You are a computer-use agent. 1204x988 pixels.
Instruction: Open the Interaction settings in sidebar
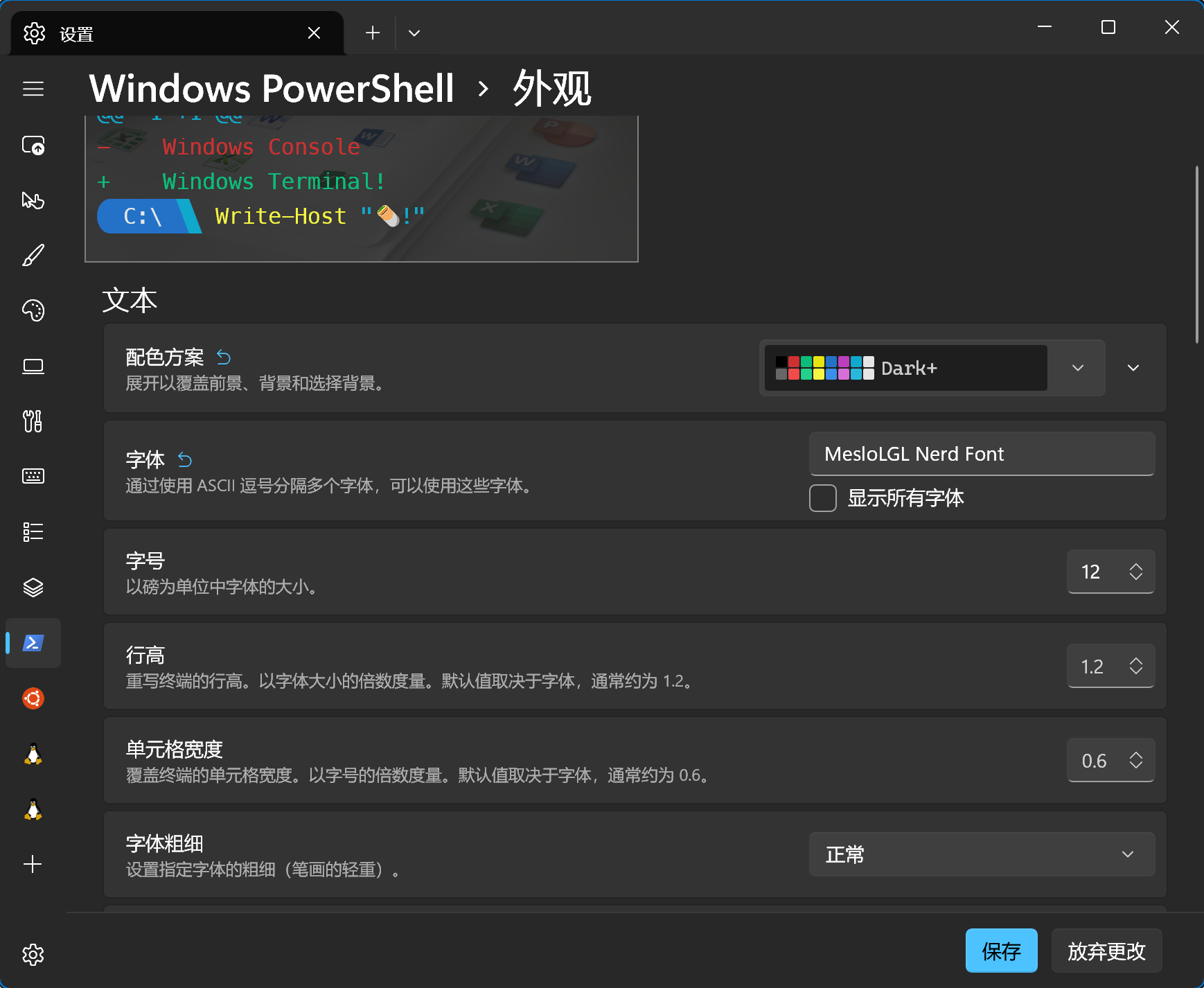pos(33,201)
